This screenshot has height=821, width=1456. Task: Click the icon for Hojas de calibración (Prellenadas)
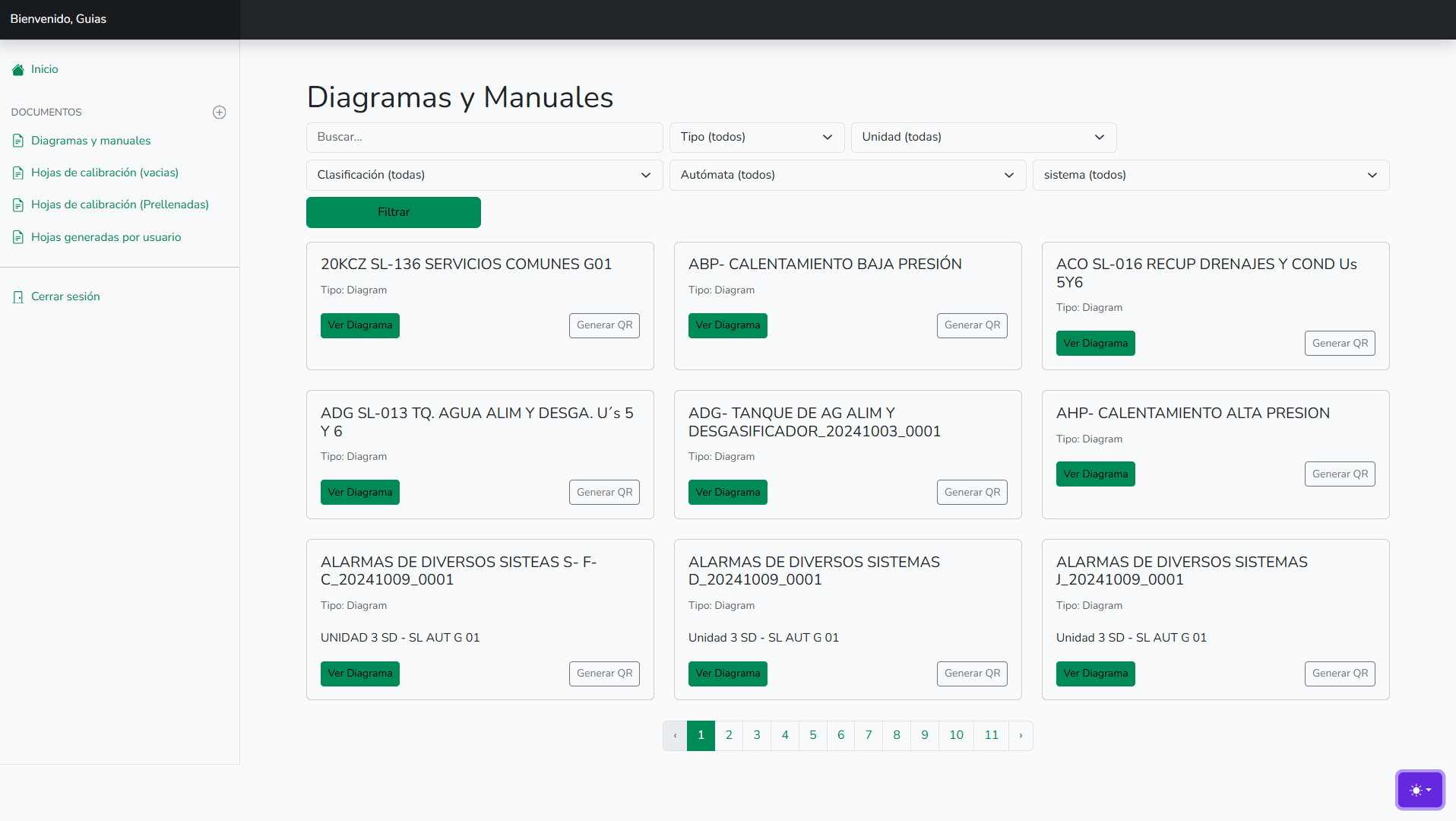pos(17,204)
